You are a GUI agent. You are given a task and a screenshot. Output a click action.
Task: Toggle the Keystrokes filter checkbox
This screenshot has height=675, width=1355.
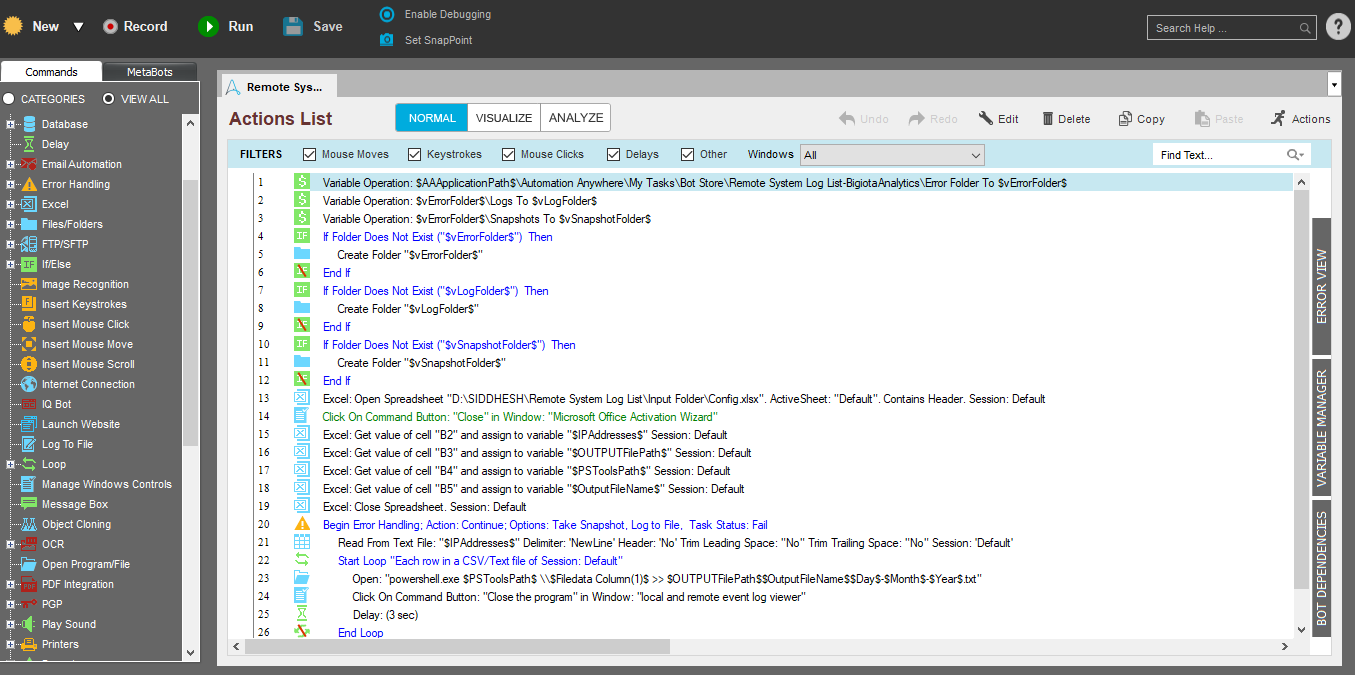pyautogui.click(x=414, y=154)
